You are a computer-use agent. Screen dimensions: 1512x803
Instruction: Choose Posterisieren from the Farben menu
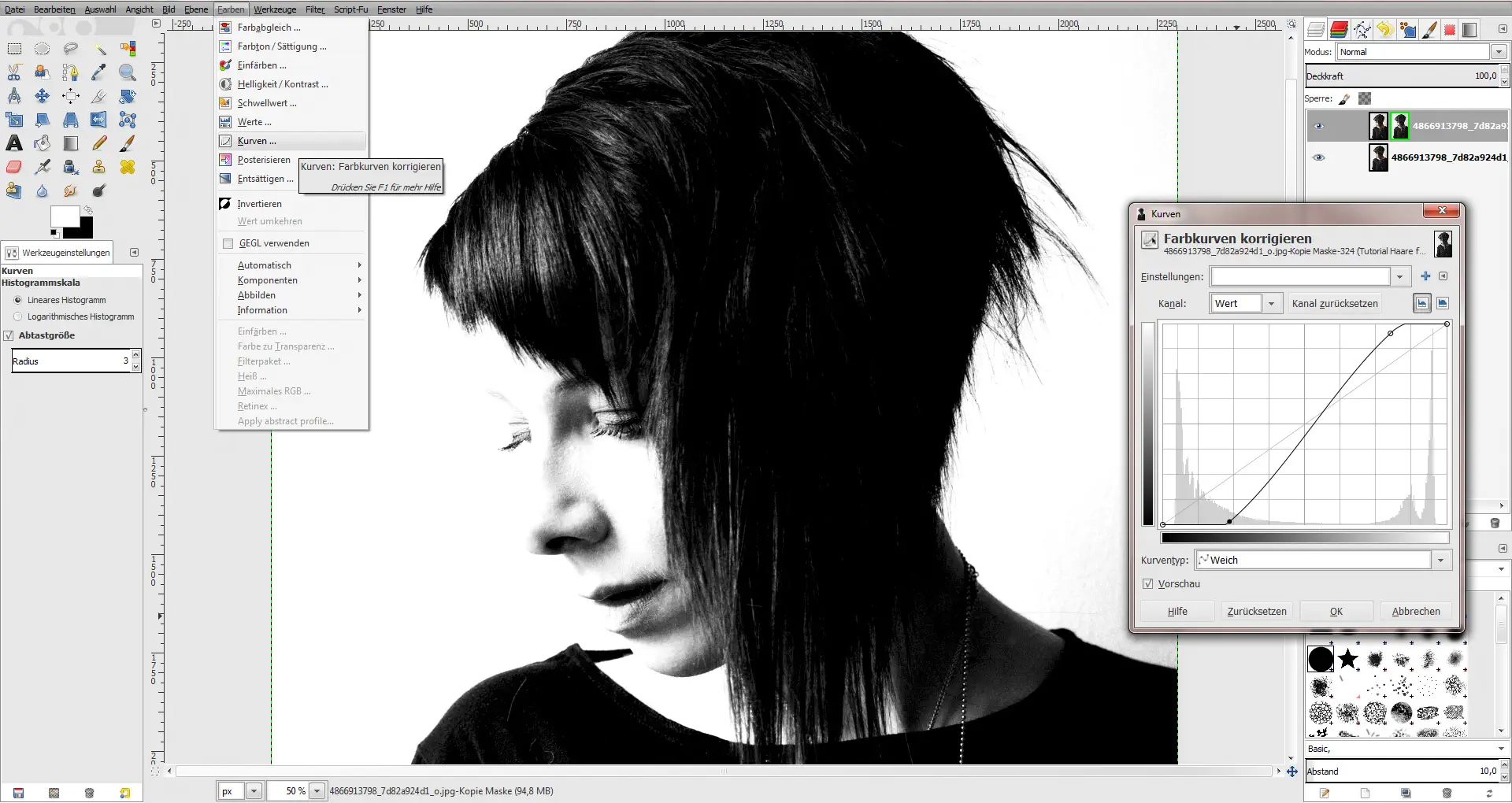tap(264, 160)
